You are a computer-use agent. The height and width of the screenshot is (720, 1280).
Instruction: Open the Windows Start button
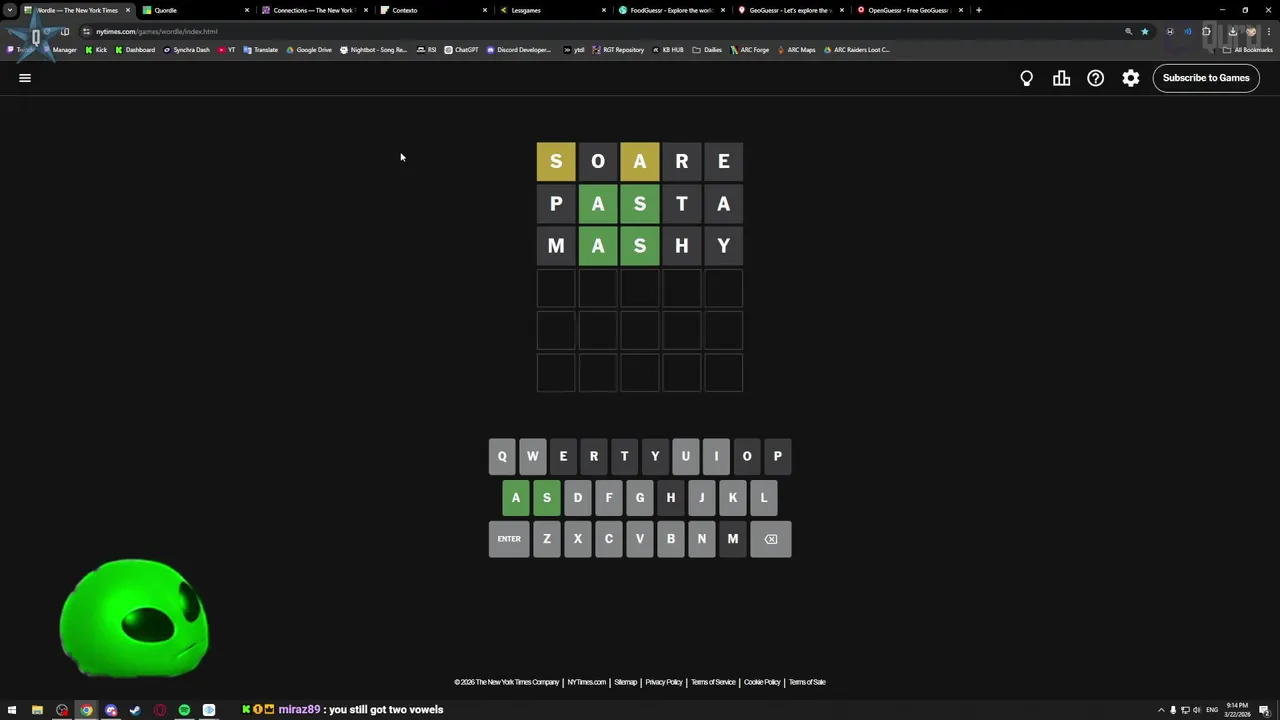12,710
